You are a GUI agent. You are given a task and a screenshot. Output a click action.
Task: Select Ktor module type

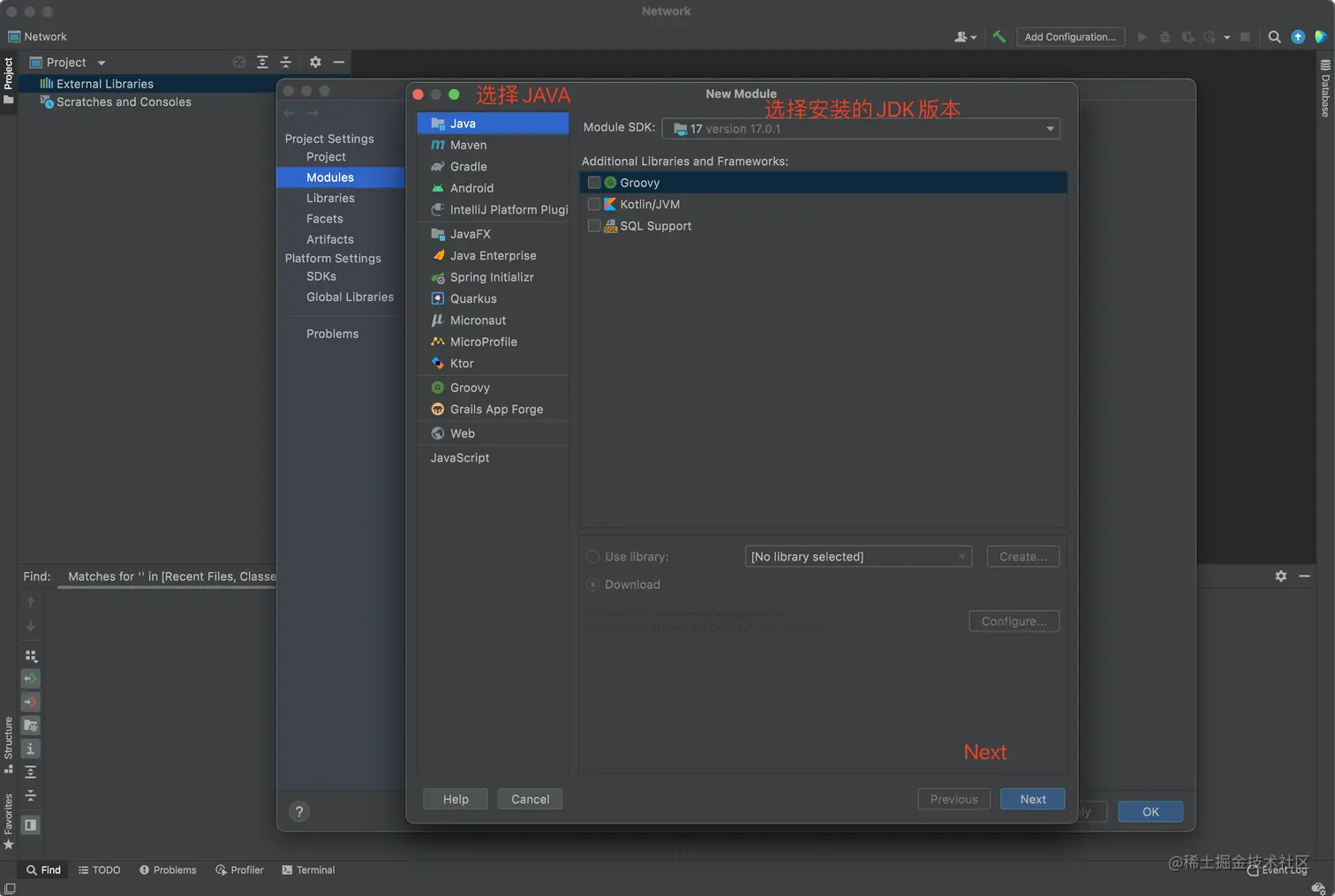(493, 364)
